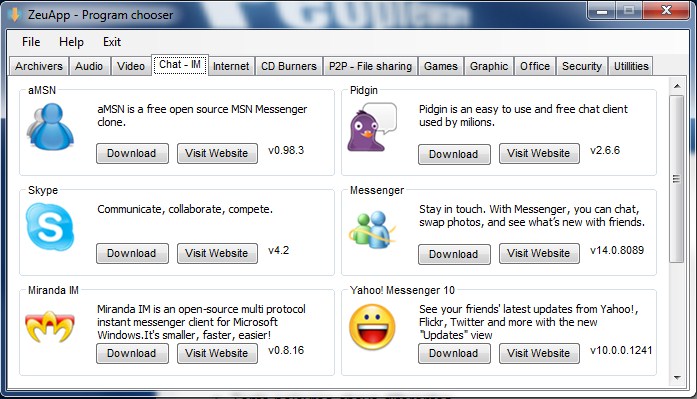Switch to the Audio tab
Screen dimensions: 697x399
pyautogui.click(x=89, y=66)
